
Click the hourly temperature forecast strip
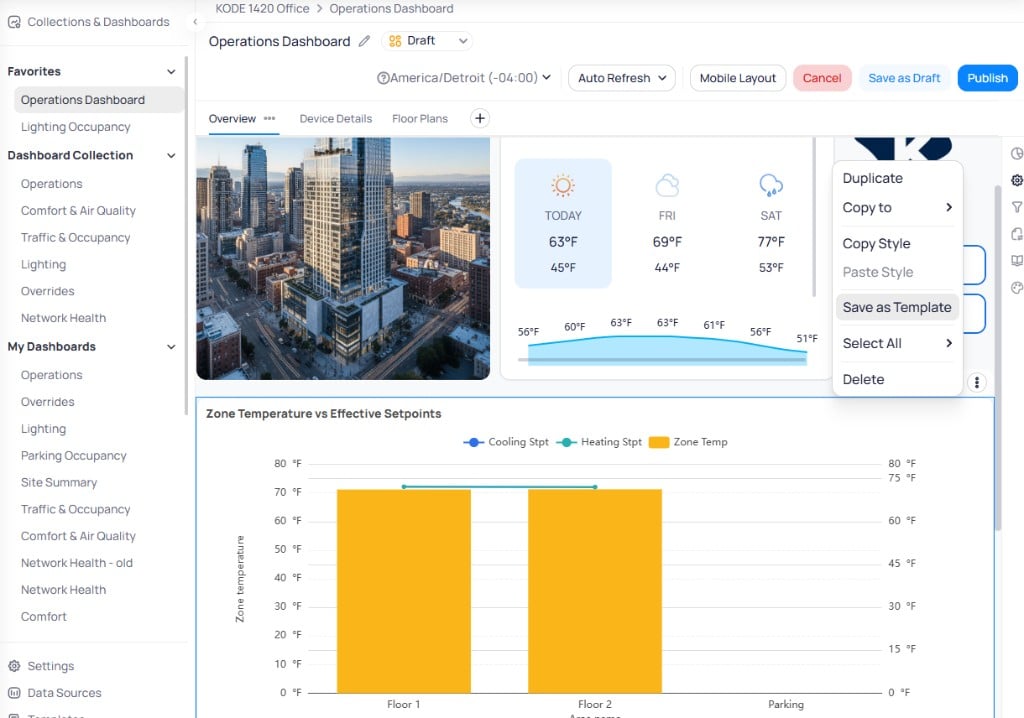tap(667, 341)
